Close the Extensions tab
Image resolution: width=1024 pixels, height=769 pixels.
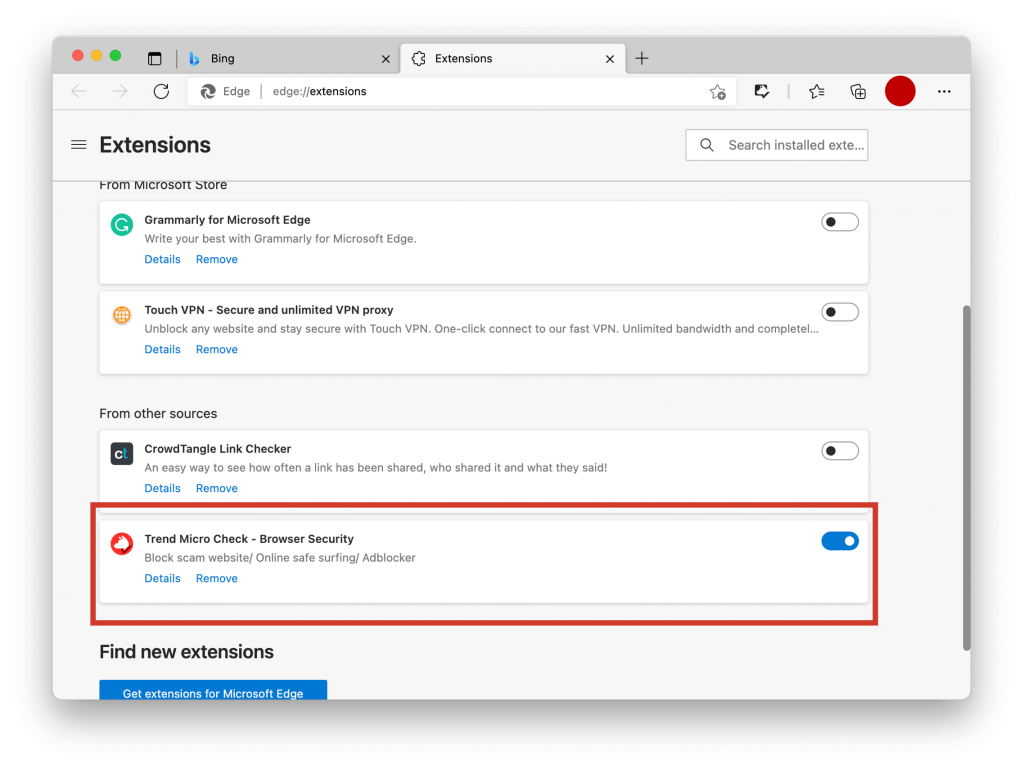(610, 59)
